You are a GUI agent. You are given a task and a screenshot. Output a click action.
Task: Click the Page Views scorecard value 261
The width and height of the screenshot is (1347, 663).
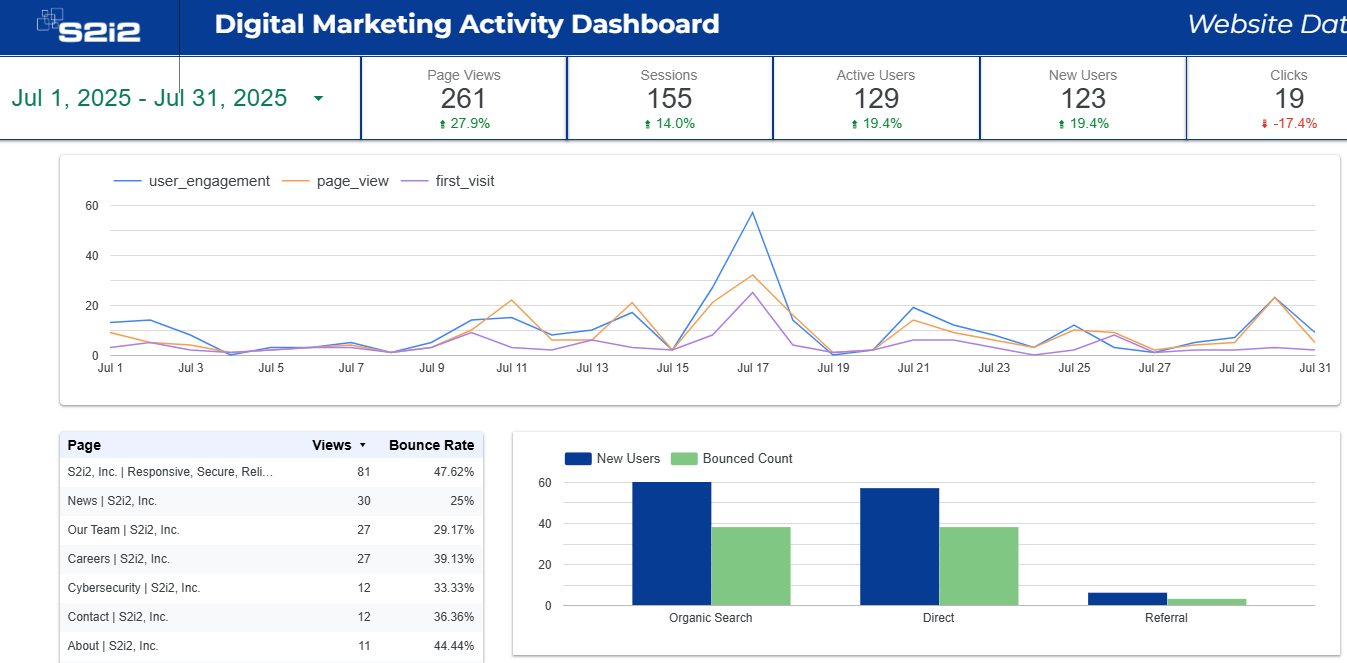point(463,98)
